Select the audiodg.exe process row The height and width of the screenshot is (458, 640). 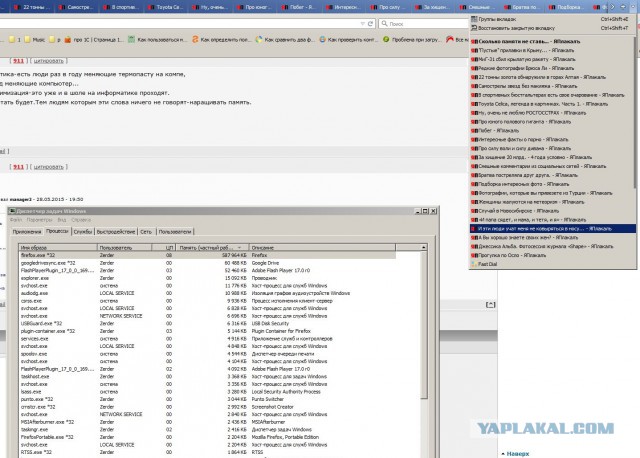point(207,293)
